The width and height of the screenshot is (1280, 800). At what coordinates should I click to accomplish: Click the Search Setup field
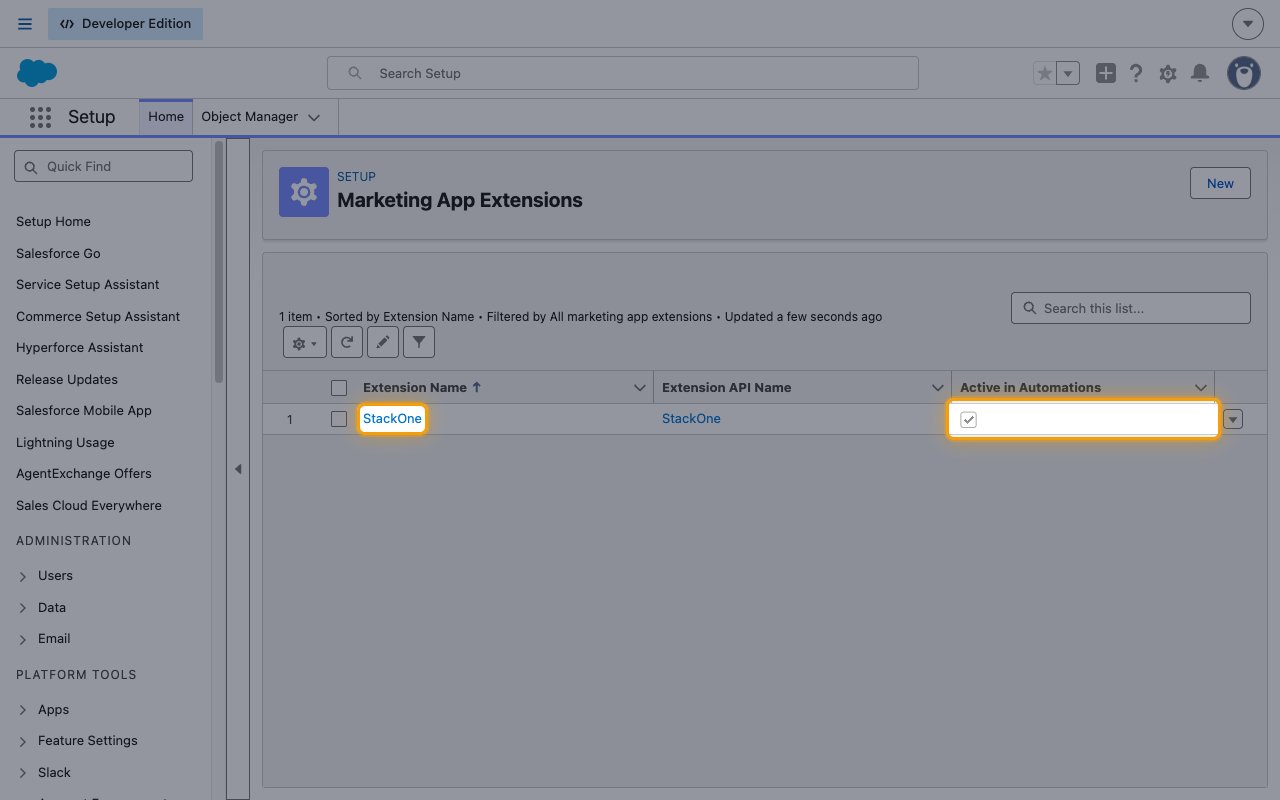tap(623, 73)
